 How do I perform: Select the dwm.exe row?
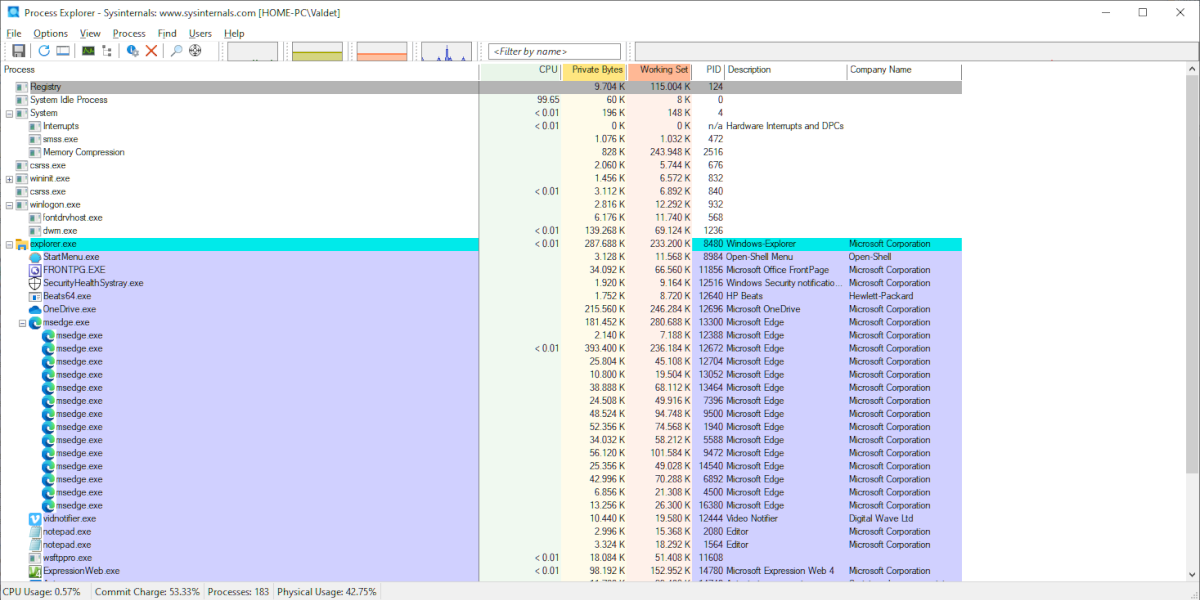481,231
